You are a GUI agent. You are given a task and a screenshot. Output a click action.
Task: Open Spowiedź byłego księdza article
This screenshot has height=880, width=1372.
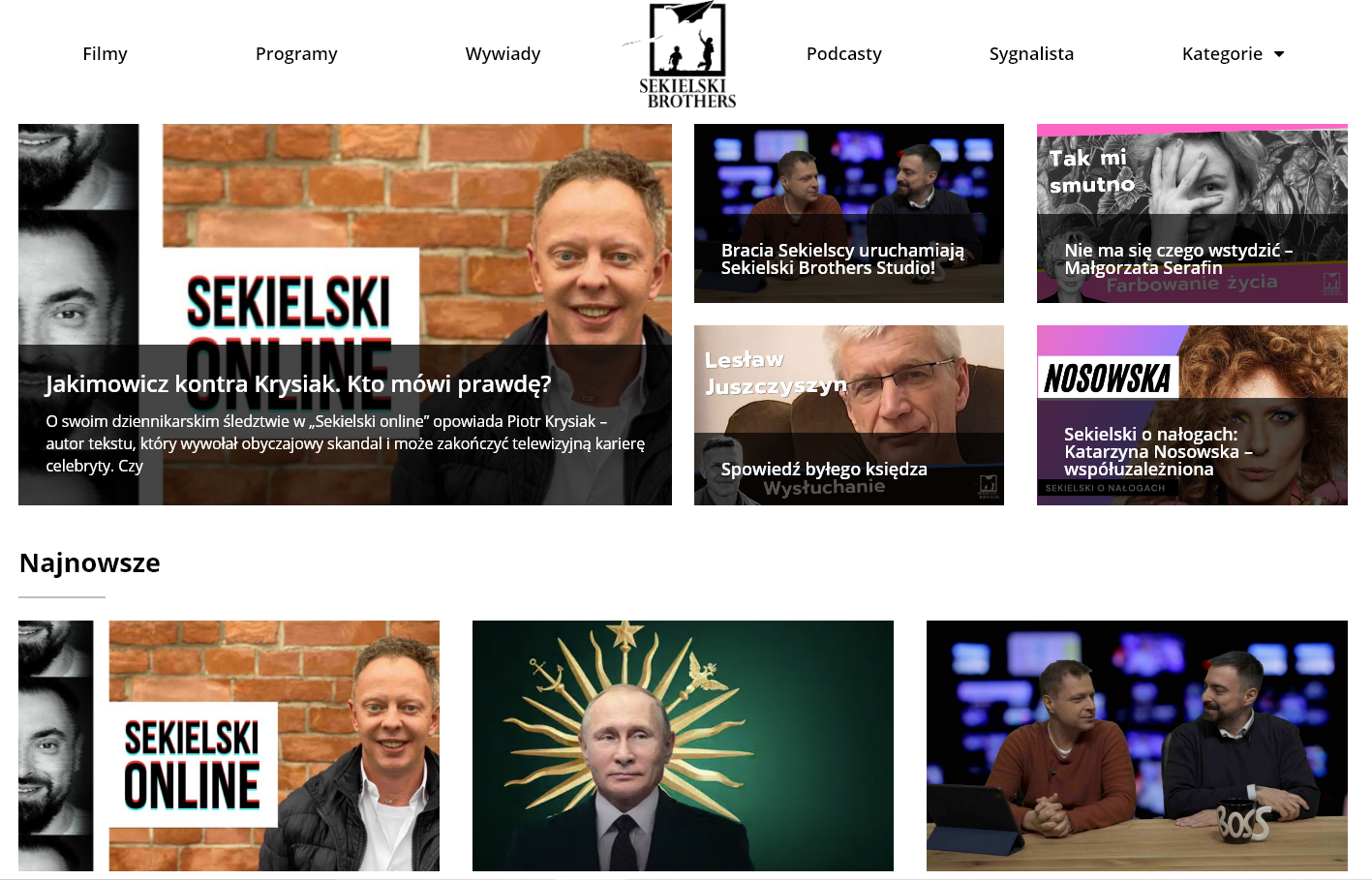pyautogui.click(x=824, y=470)
